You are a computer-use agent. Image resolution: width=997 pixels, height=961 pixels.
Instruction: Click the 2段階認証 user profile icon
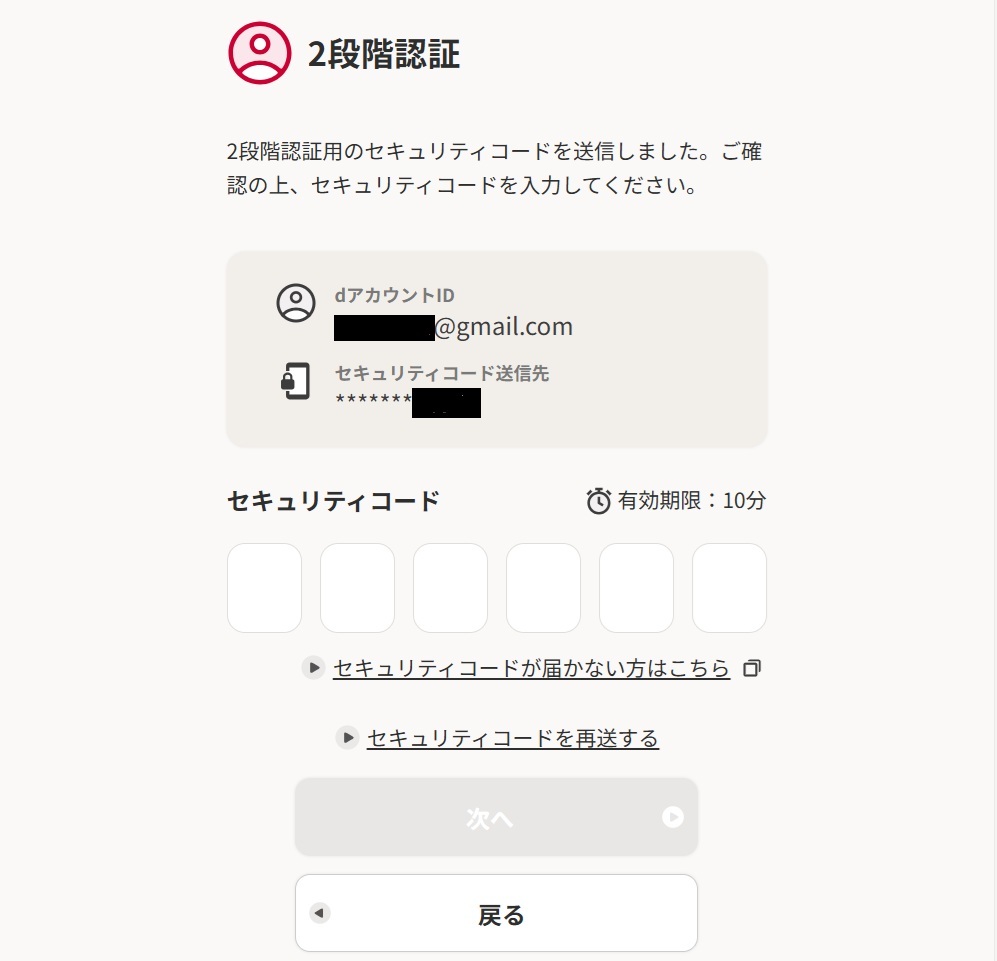[260, 53]
